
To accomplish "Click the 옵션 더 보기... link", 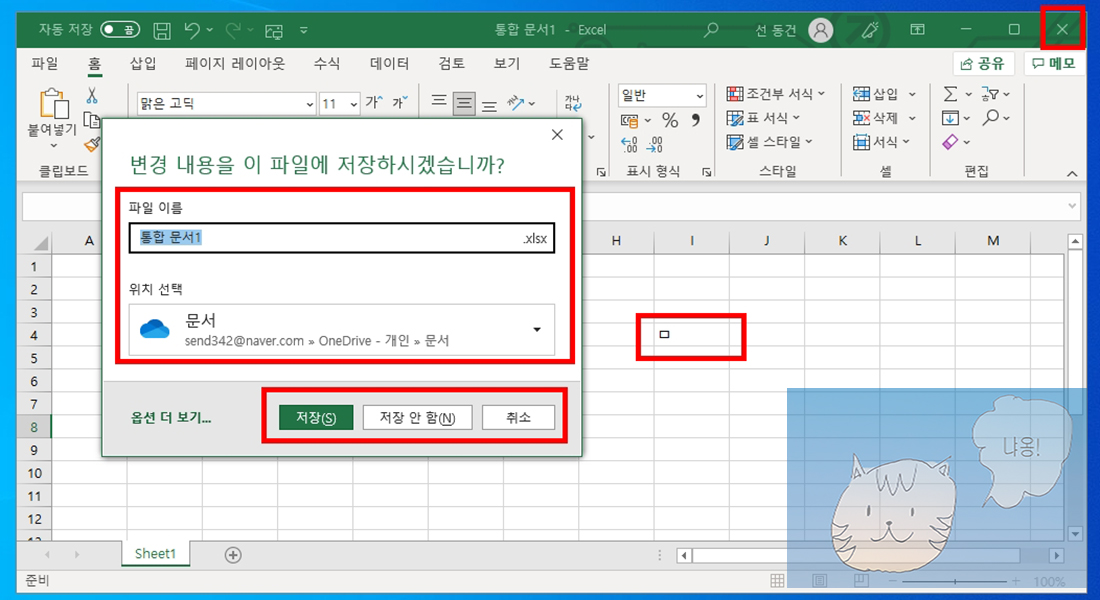I will tap(171, 418).
